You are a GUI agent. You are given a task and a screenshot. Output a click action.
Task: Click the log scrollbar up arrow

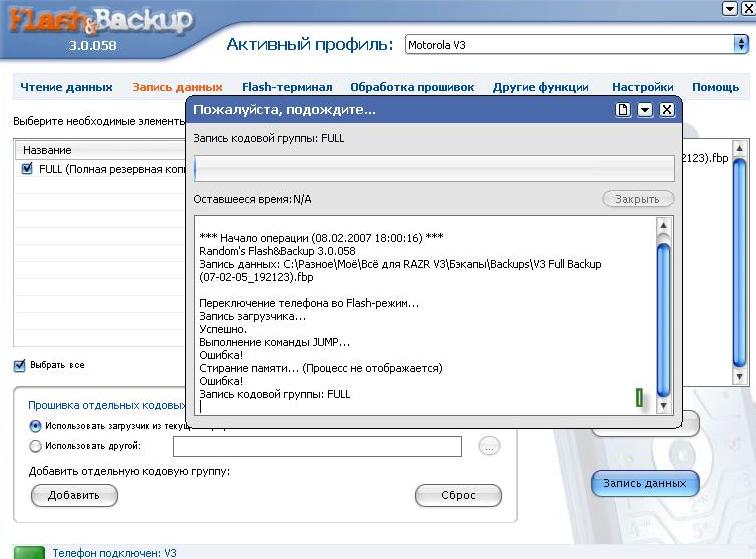pos(664,225)
